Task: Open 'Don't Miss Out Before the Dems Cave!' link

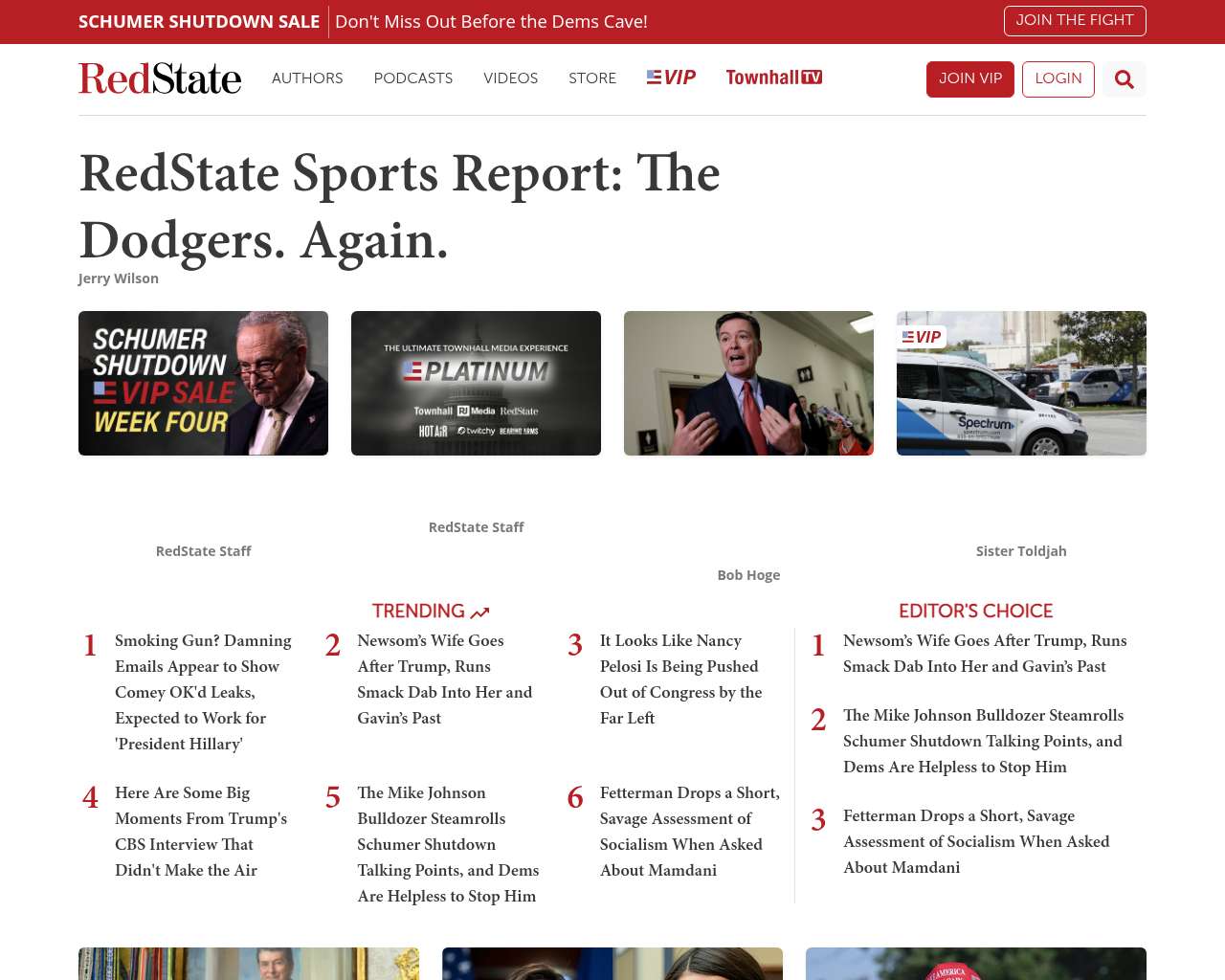Action: pyautogui.click(x=491, y=22)
